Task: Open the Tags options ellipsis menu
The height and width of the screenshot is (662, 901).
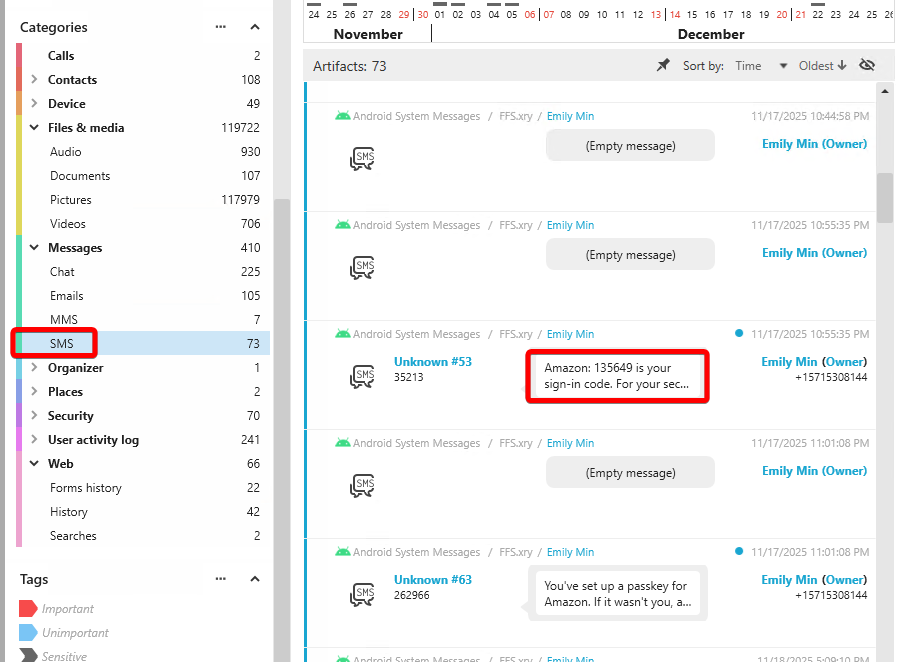Action: (x=221, y=579)
